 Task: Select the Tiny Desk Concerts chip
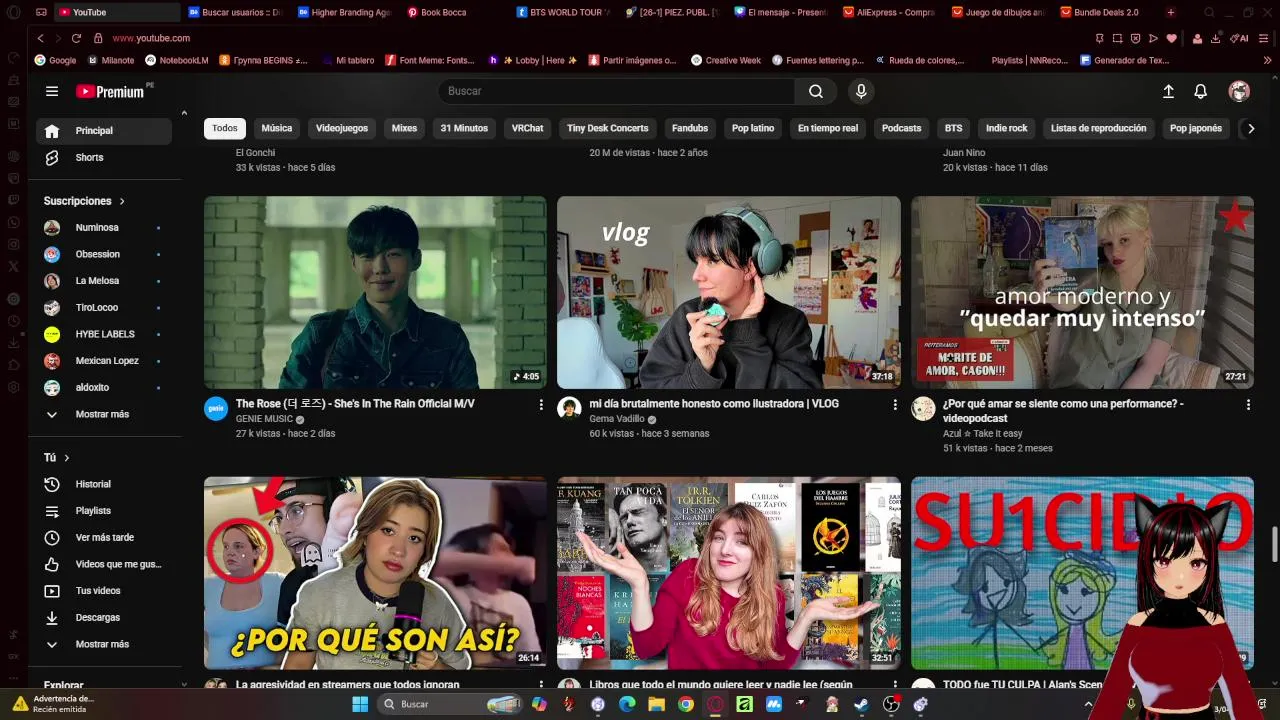click(x=608, y=128)
